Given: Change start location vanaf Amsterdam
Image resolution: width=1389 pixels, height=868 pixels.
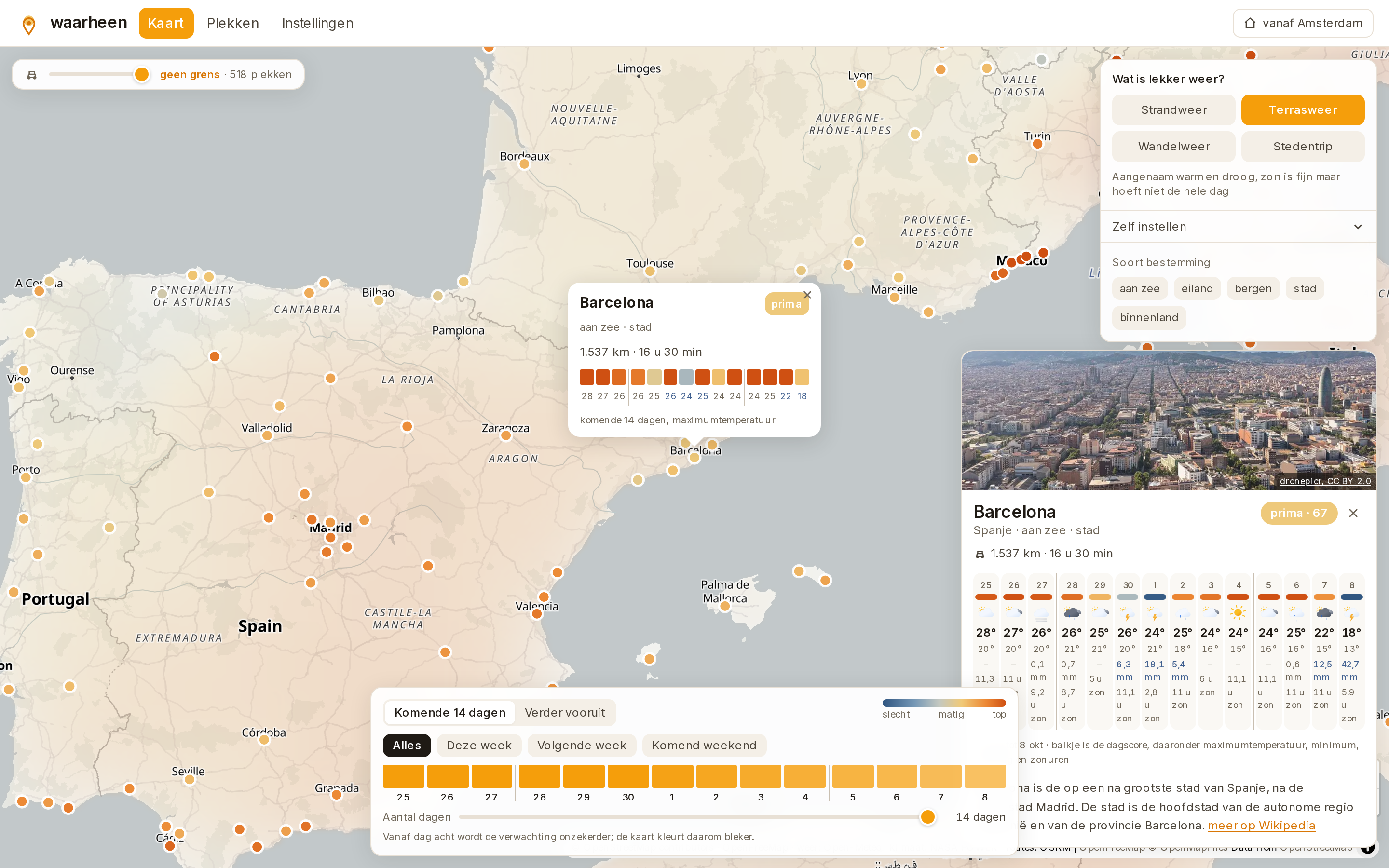Looking at the screenshot, I should pyautogui.click(x=1303, y=23).
